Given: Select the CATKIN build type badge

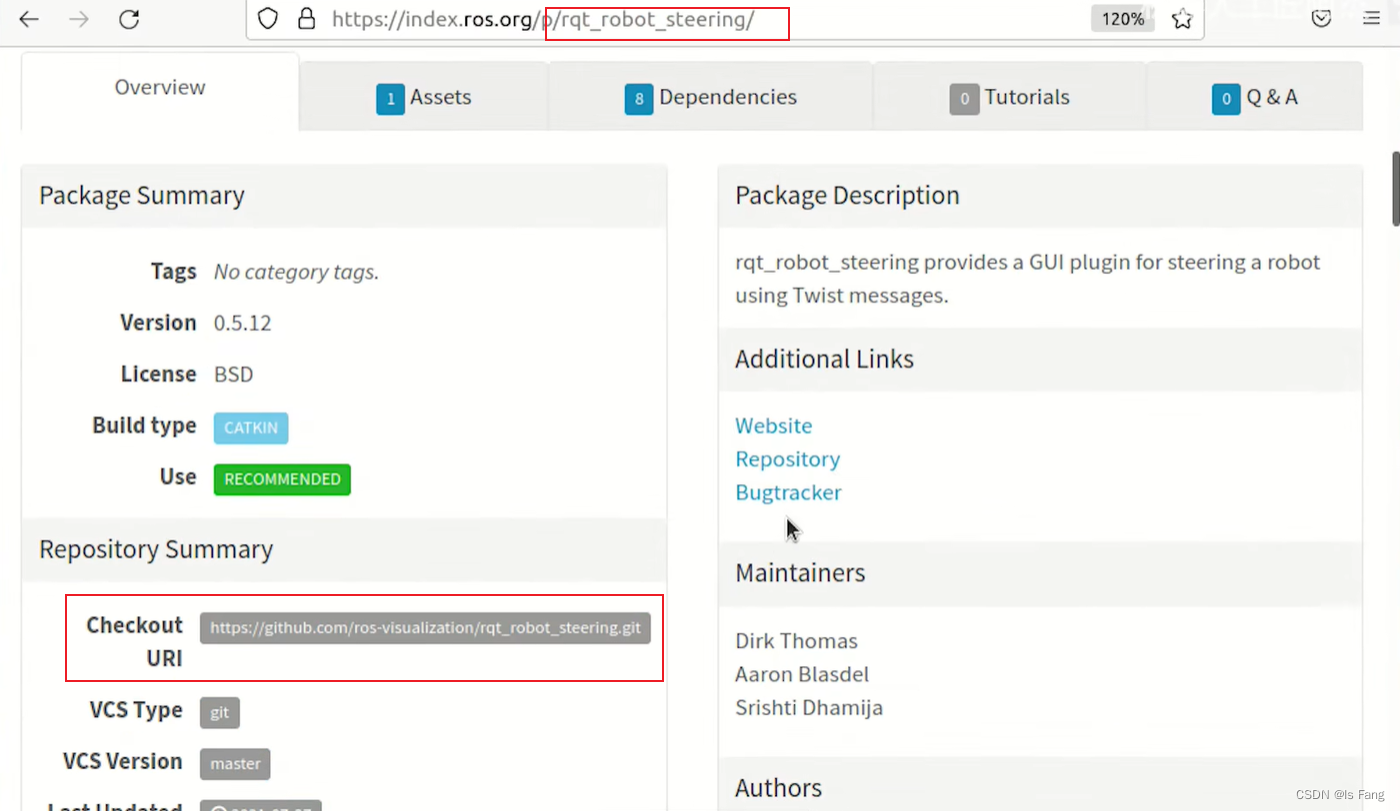Looking at the screenshot, I should [x=251, y=428].
